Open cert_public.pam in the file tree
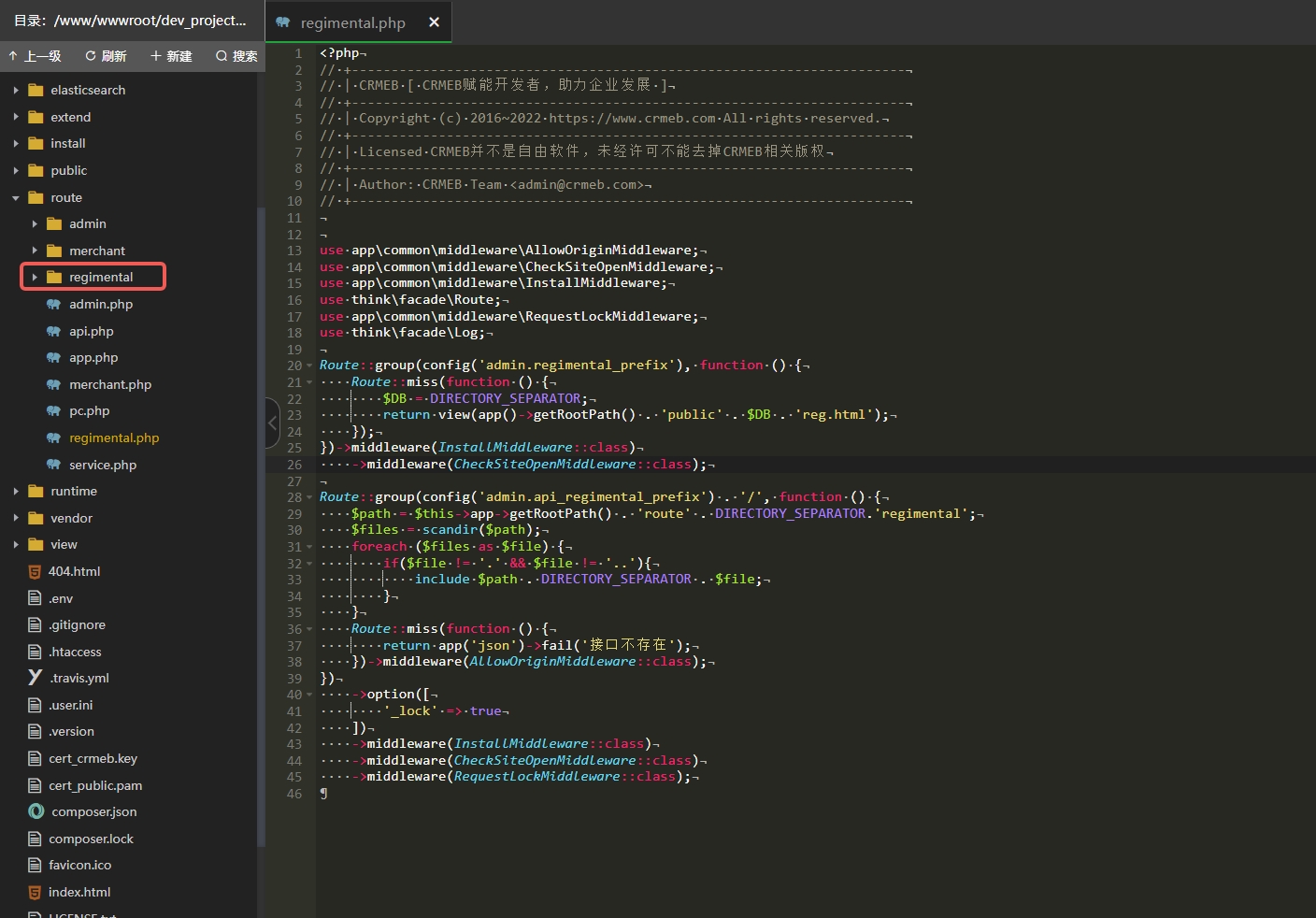Screen dimensions: 1316x918 (95, 786)
